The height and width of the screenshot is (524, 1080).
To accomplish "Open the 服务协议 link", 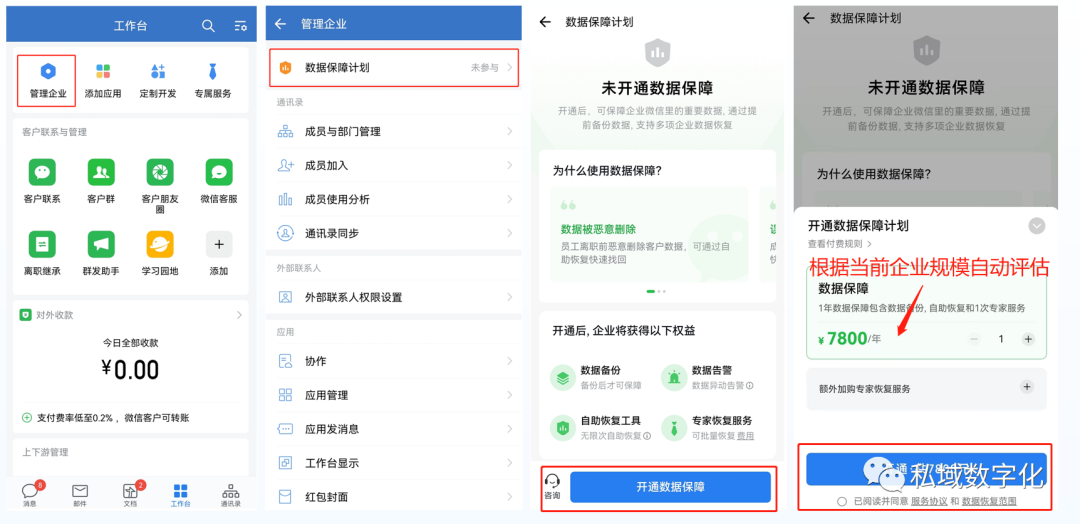I will [927, 501].
